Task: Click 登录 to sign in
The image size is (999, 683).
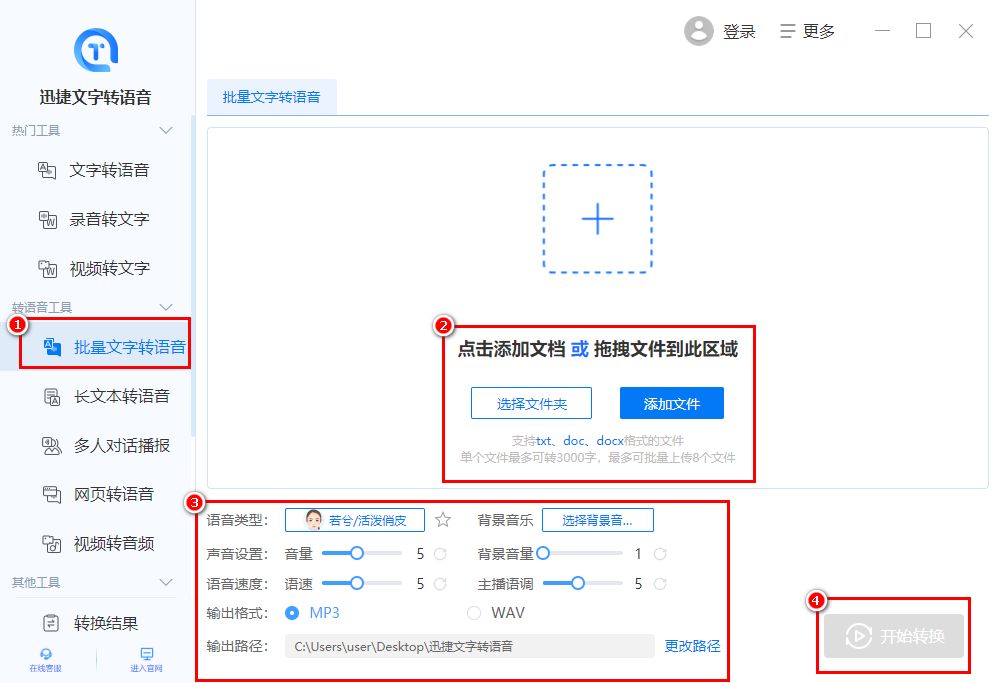Action: 739,31
